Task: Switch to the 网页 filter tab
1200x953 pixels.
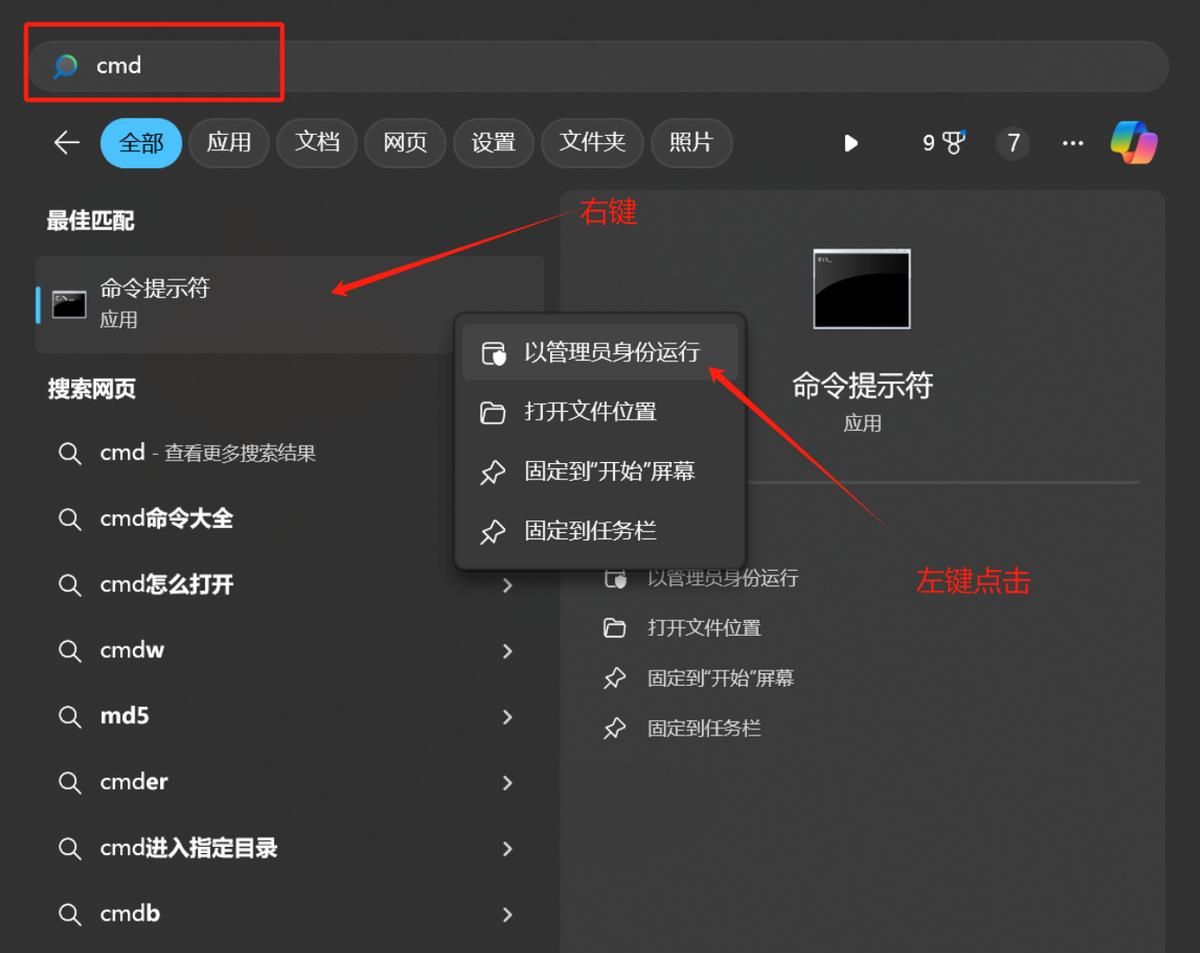Action: click(405, 143)
